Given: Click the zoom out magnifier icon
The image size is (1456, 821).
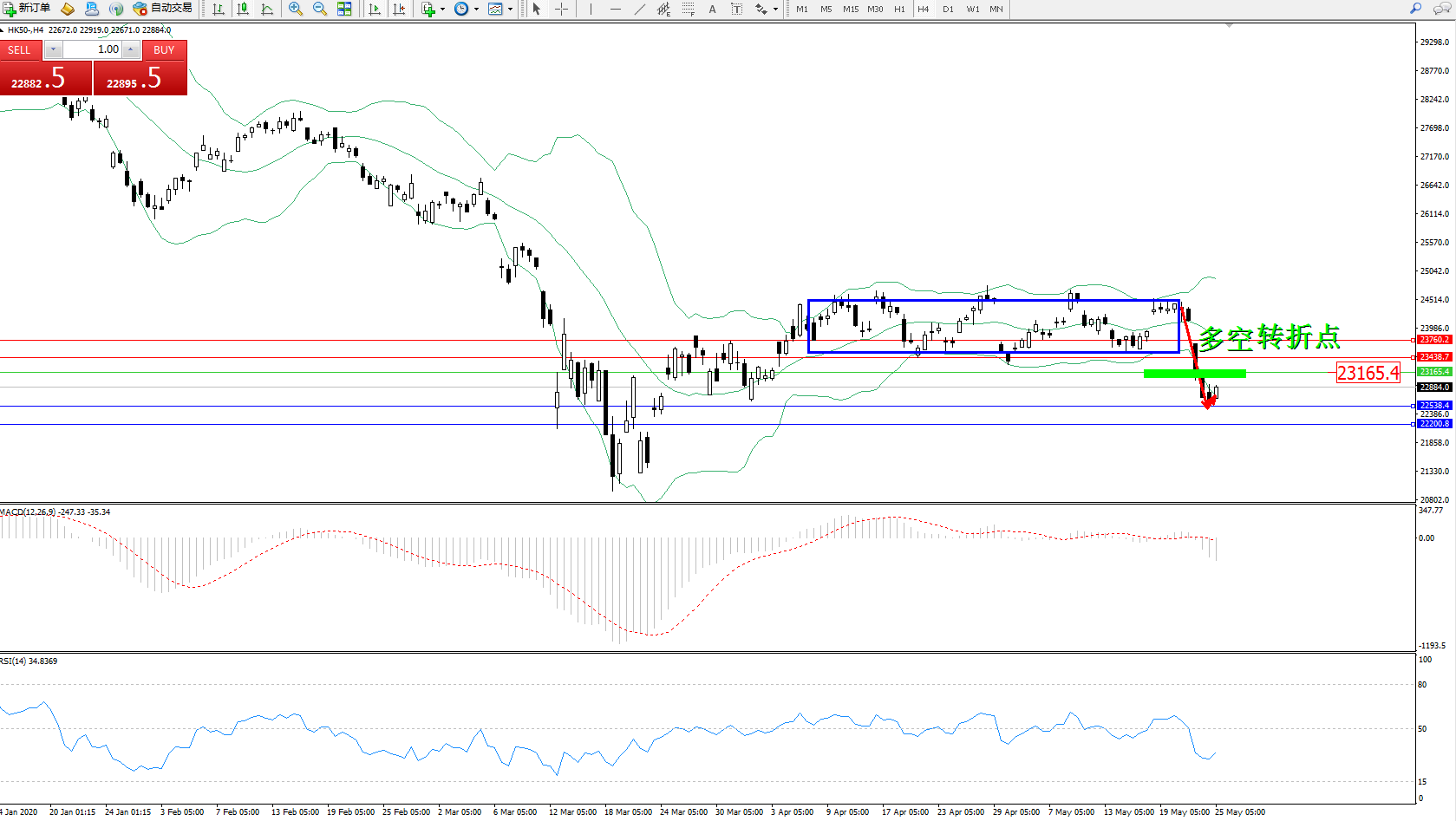Looking at the screenshot, I should click(320, 9).
